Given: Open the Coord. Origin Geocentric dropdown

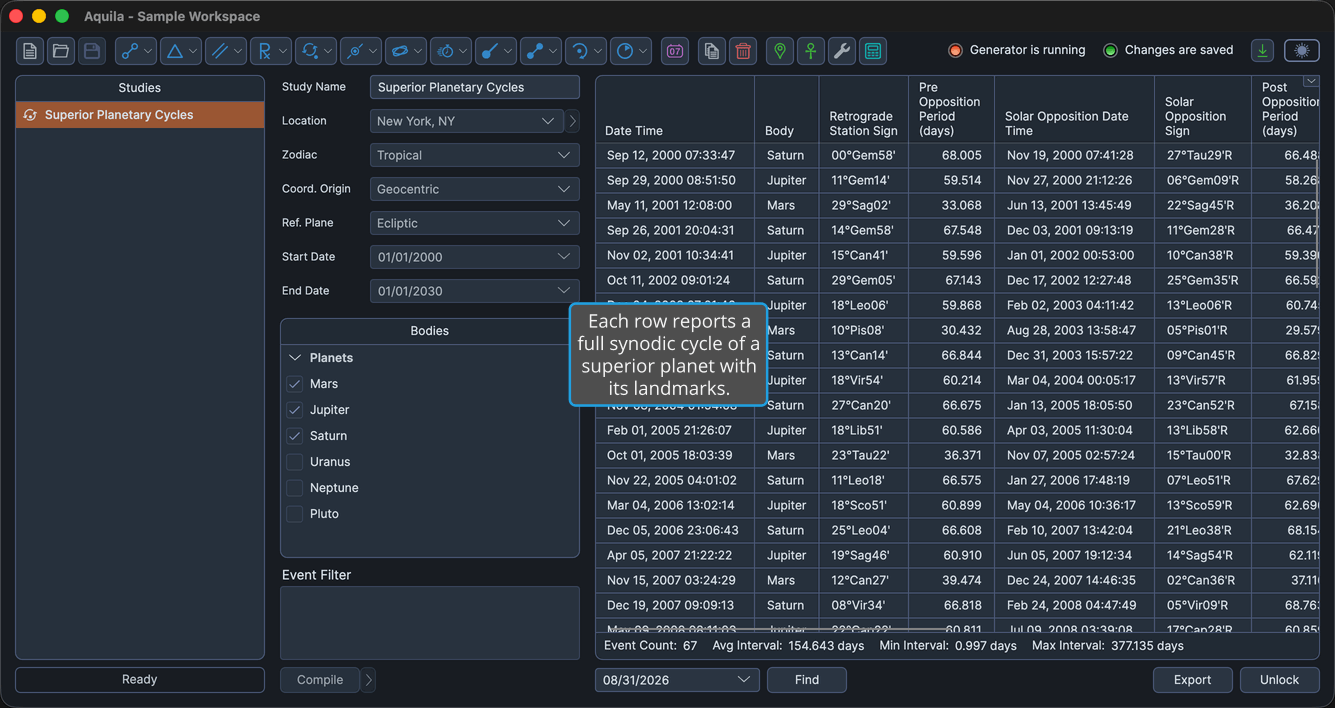Looking at the screenshot, I should (x=475, y=189).
